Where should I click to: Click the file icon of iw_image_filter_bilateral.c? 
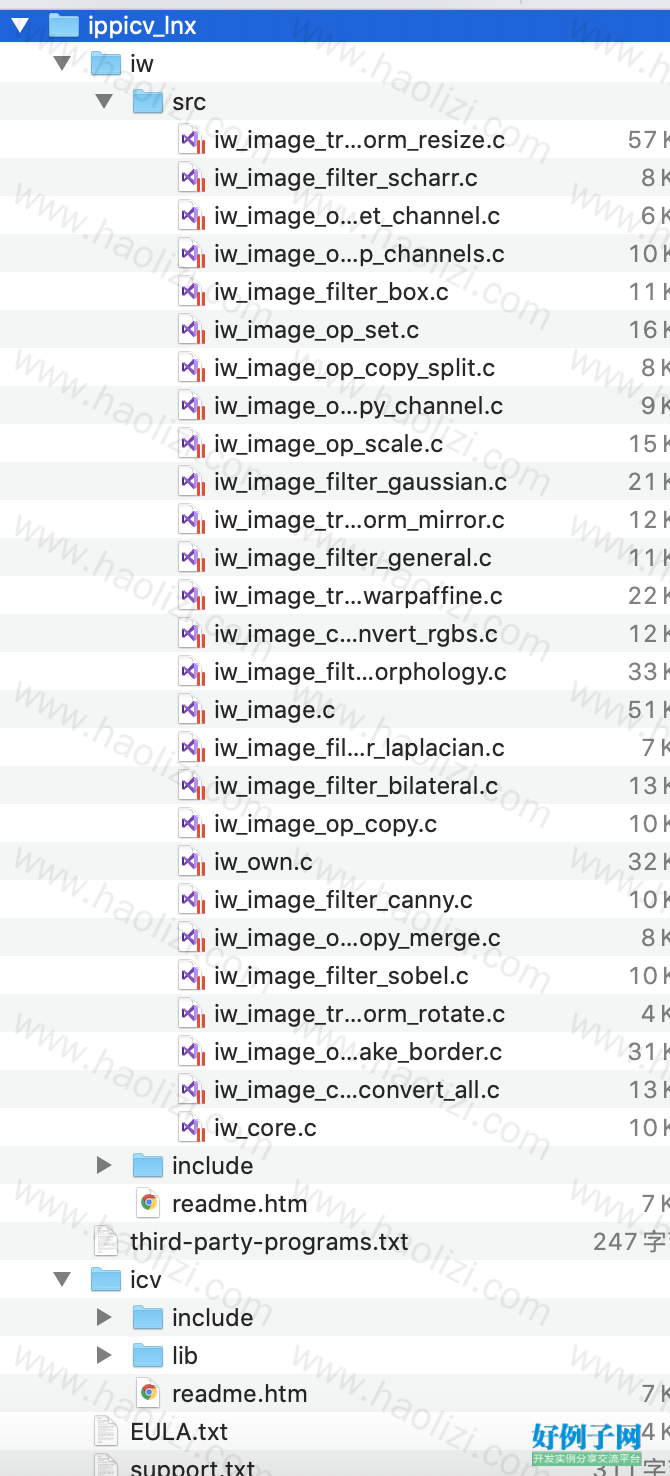pos(192,786)
